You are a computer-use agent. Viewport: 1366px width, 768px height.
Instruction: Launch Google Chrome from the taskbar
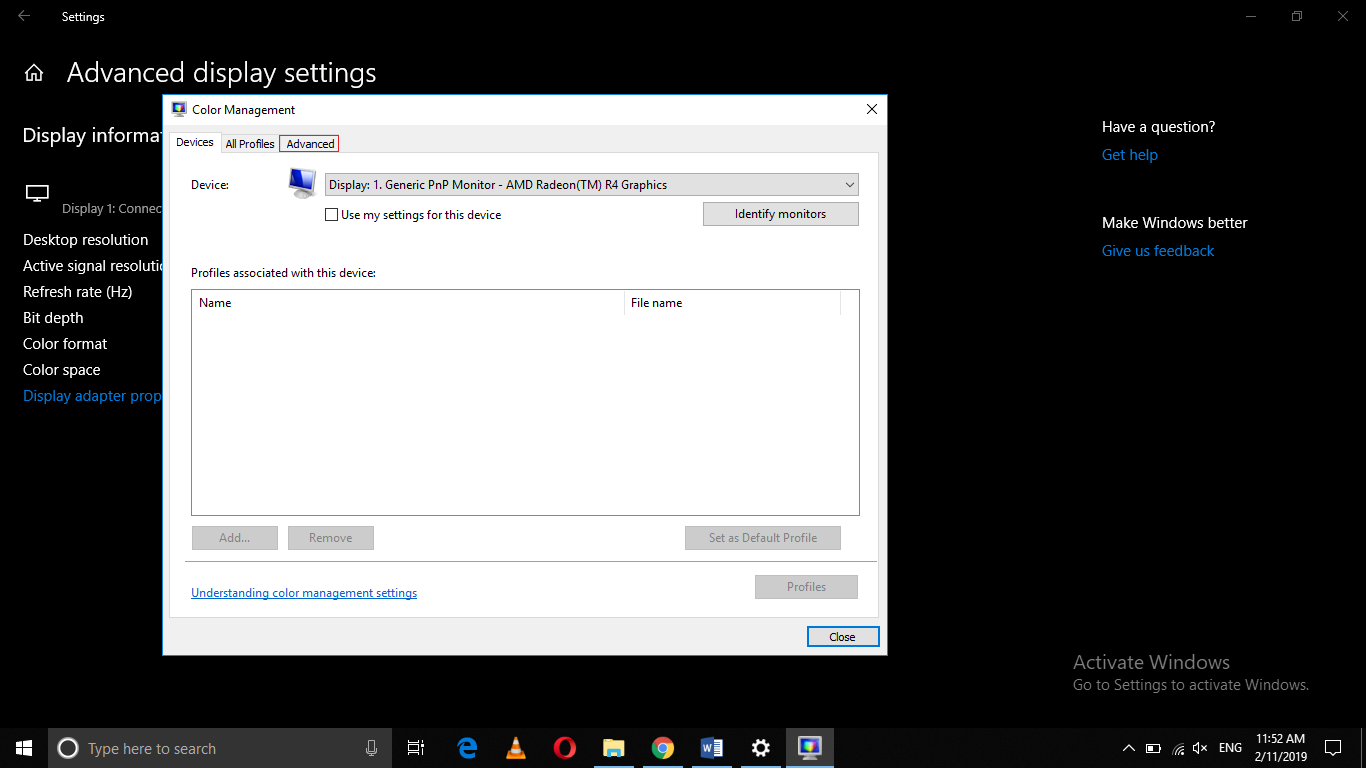(662, 747)
